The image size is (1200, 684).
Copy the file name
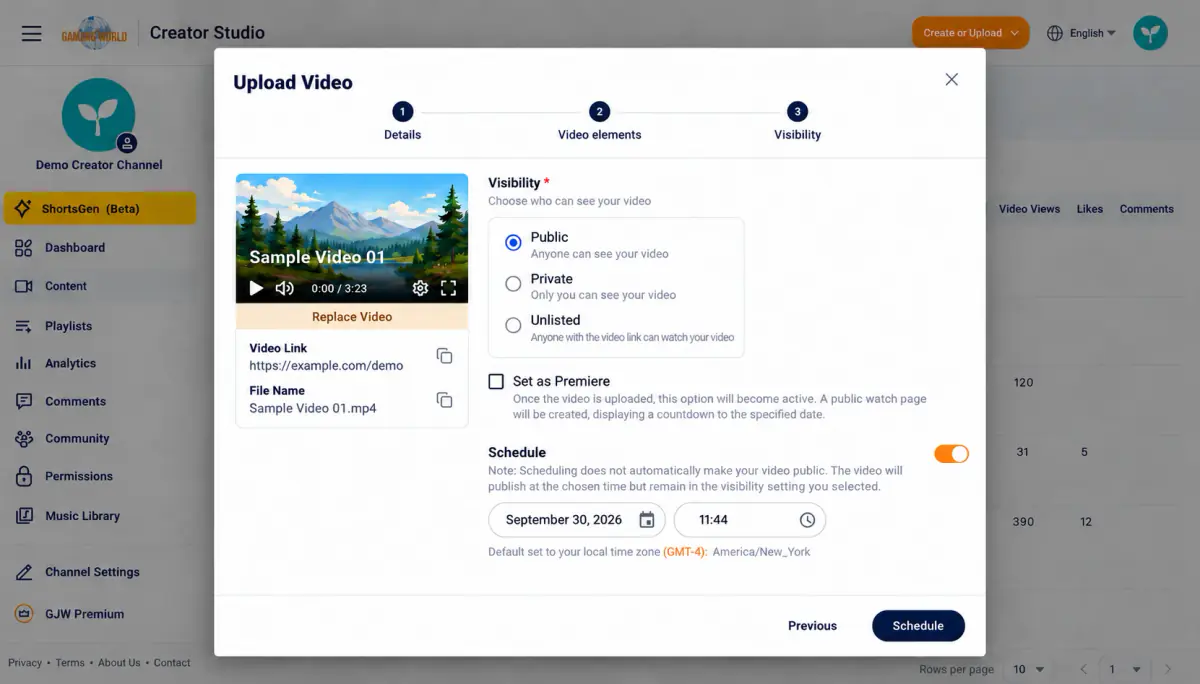tap(445, 400)
